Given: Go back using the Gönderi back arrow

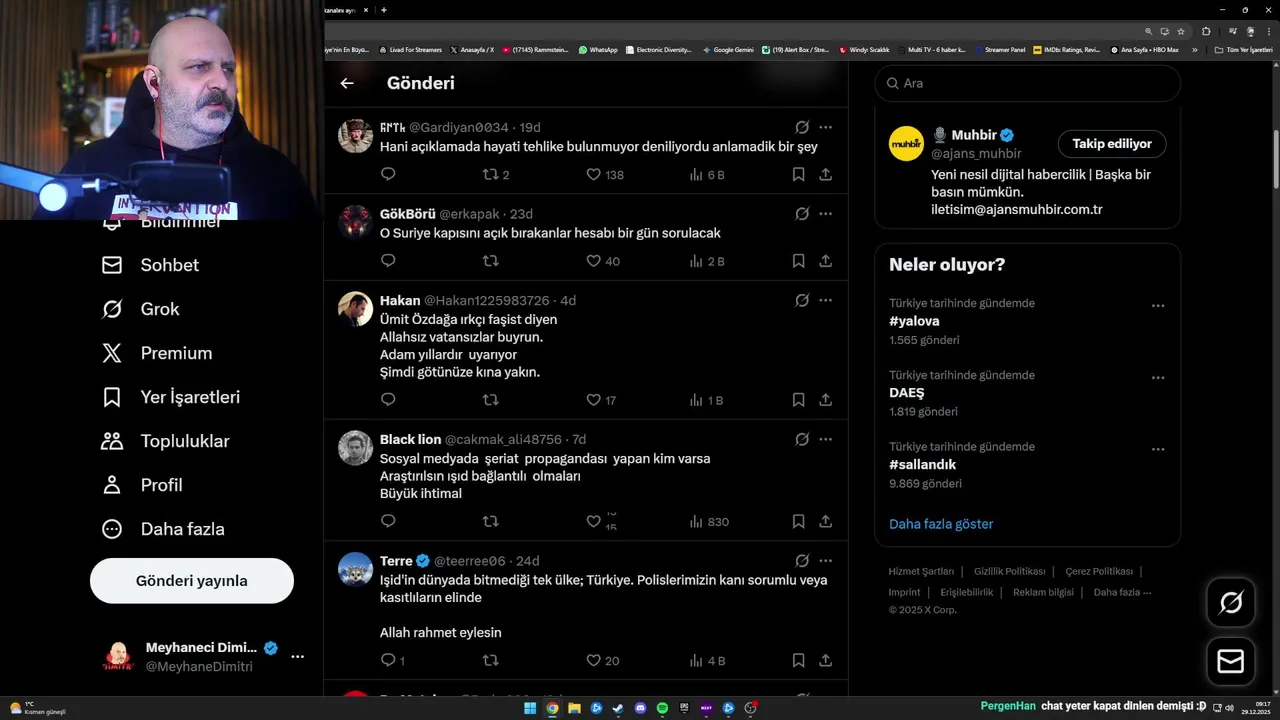Looking at the screenshot, I should coord(347,83).
